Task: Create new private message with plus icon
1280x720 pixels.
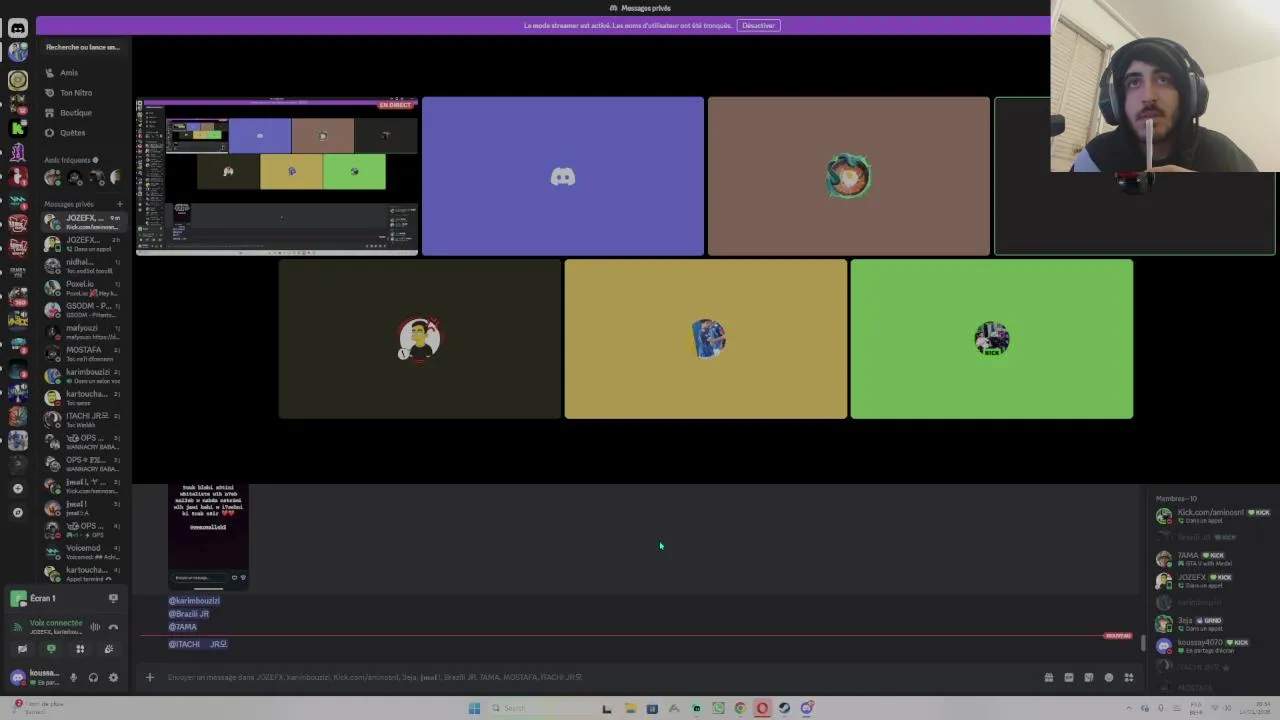Action: (119, 204)
